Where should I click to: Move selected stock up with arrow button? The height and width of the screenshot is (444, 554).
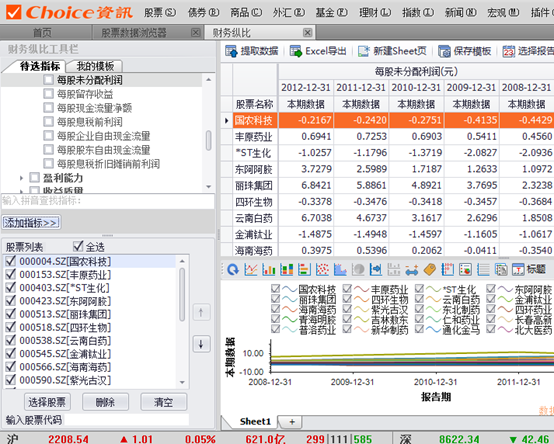201,312
